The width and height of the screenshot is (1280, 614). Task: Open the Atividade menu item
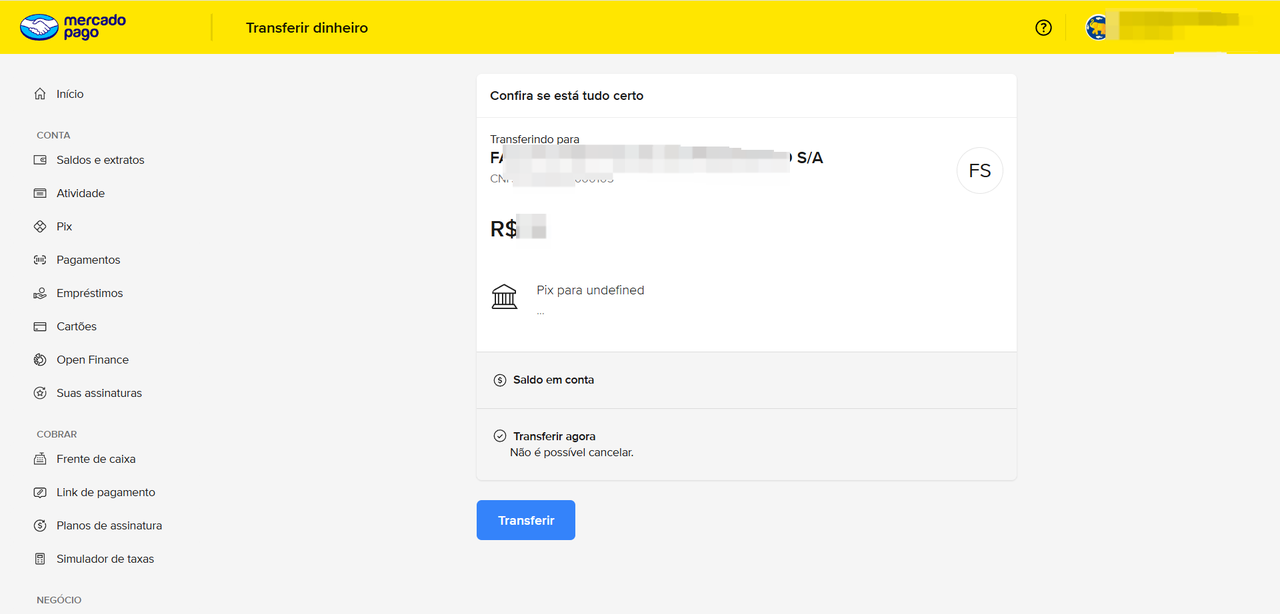[80, 193]
